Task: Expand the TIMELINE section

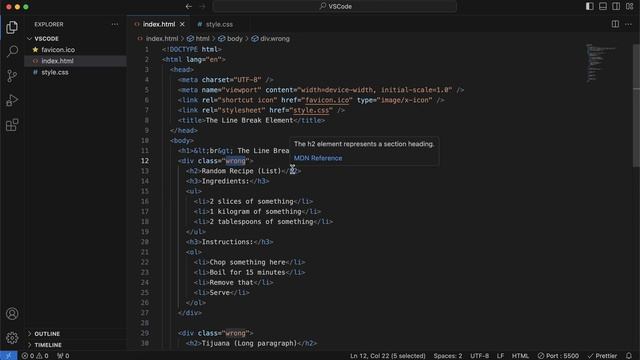Action: [x=48, y=345]
